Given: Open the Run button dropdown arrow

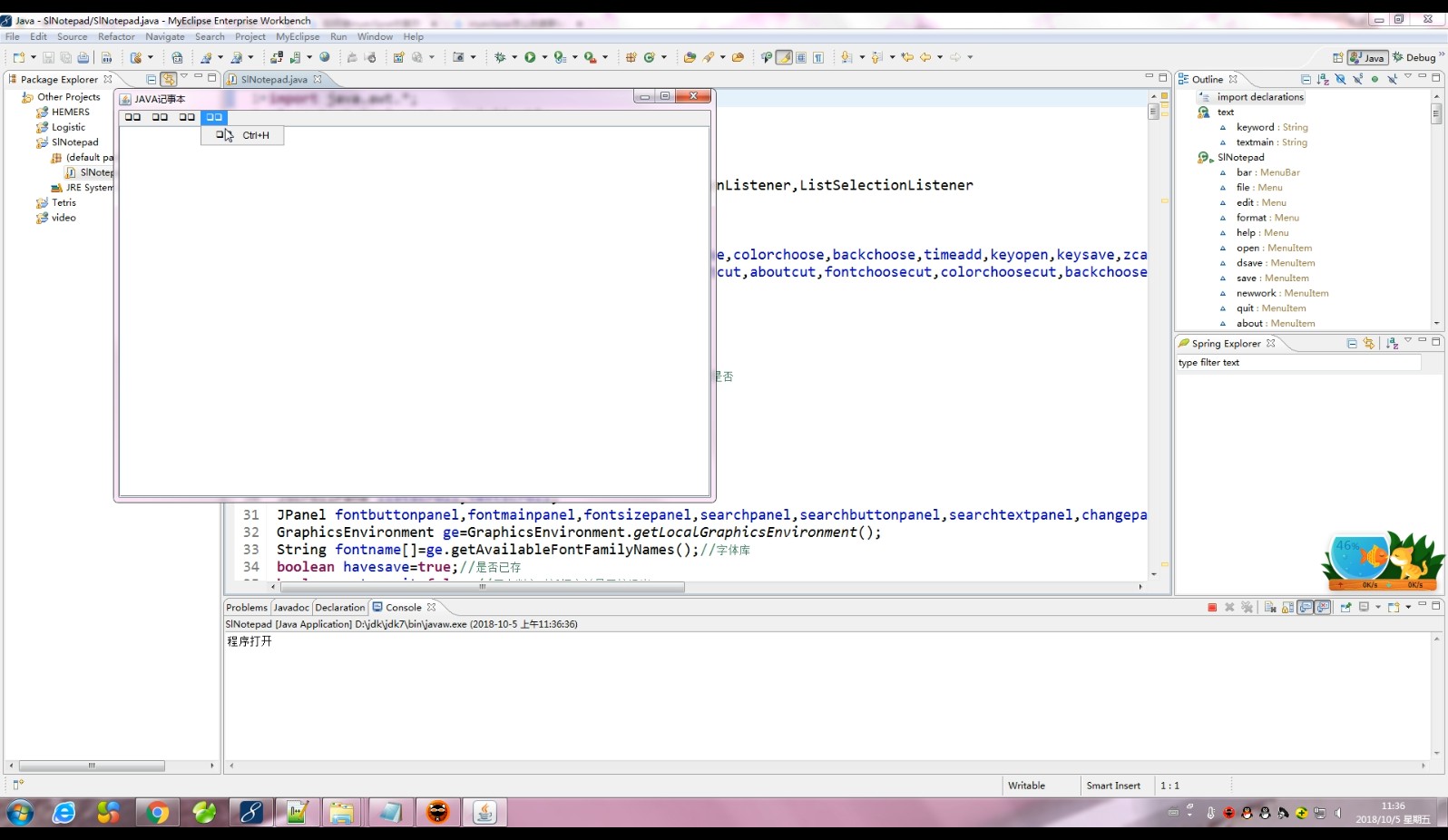Looking at the screenshot, I should (x=544, y=57).
